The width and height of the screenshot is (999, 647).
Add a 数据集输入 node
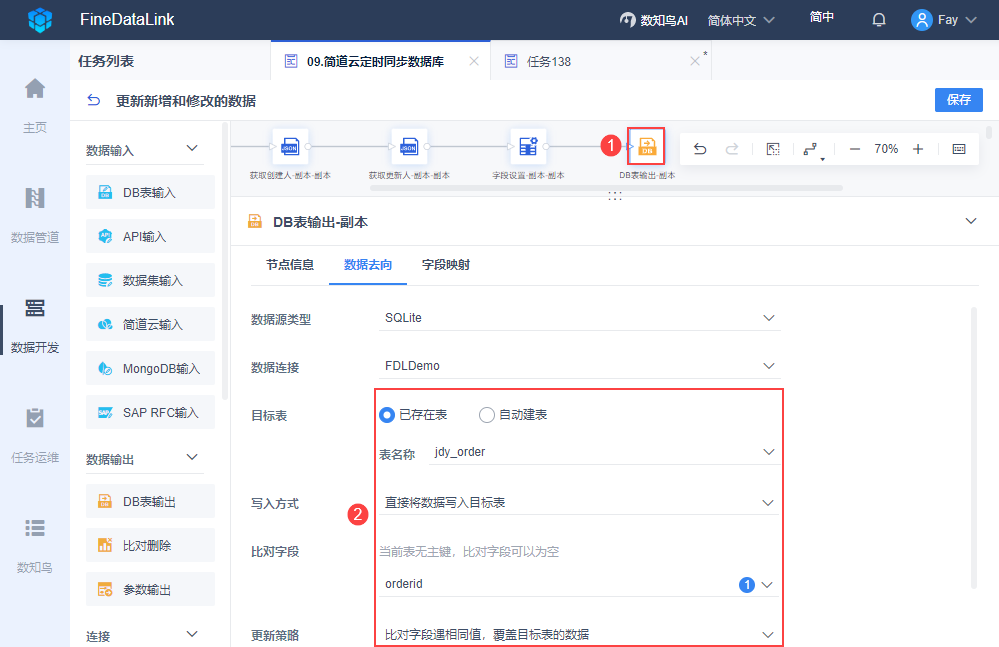coord(150,280)
